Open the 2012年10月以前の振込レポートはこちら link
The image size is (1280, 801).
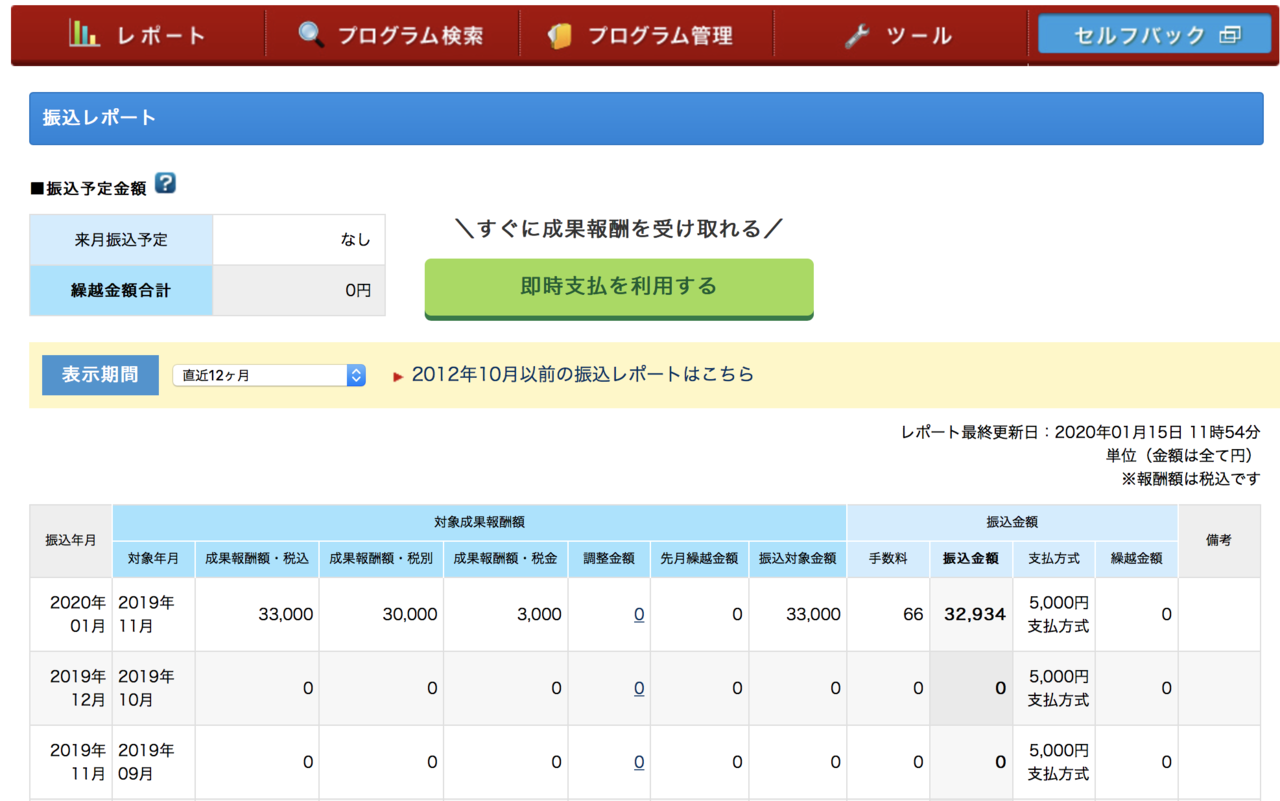point(583,374)
